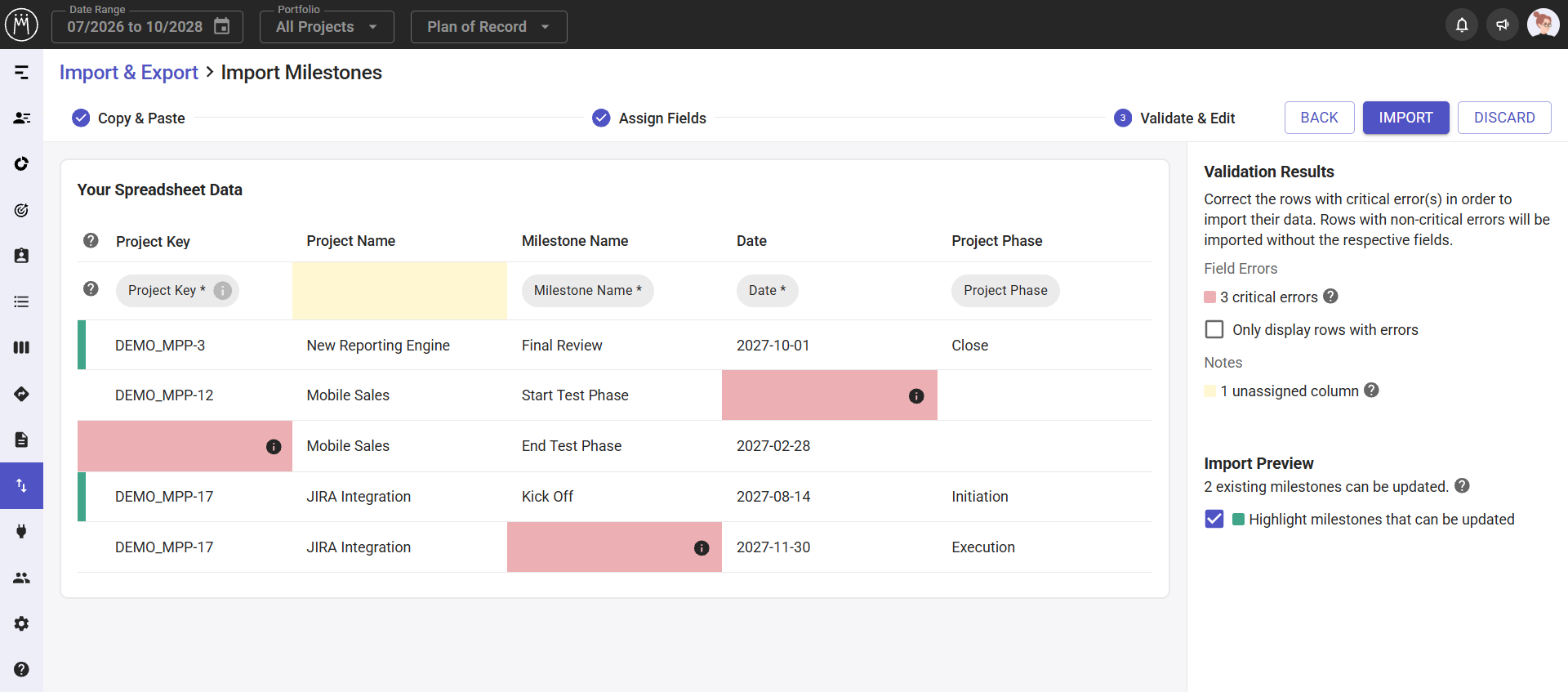
Task: Open the target goals sidebar icon
Action: point(21,210)
